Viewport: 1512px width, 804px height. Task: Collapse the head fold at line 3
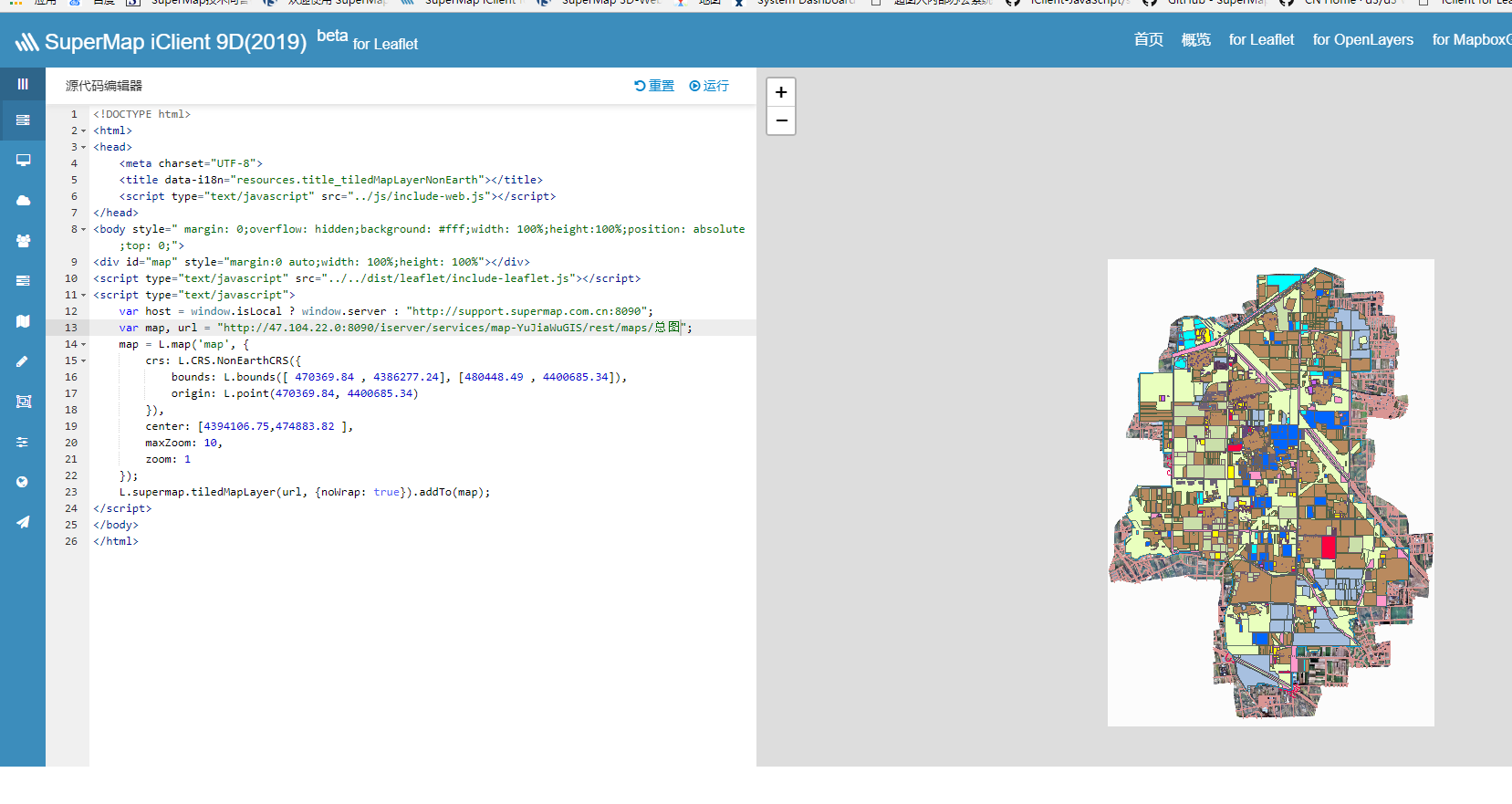[84, 148]
